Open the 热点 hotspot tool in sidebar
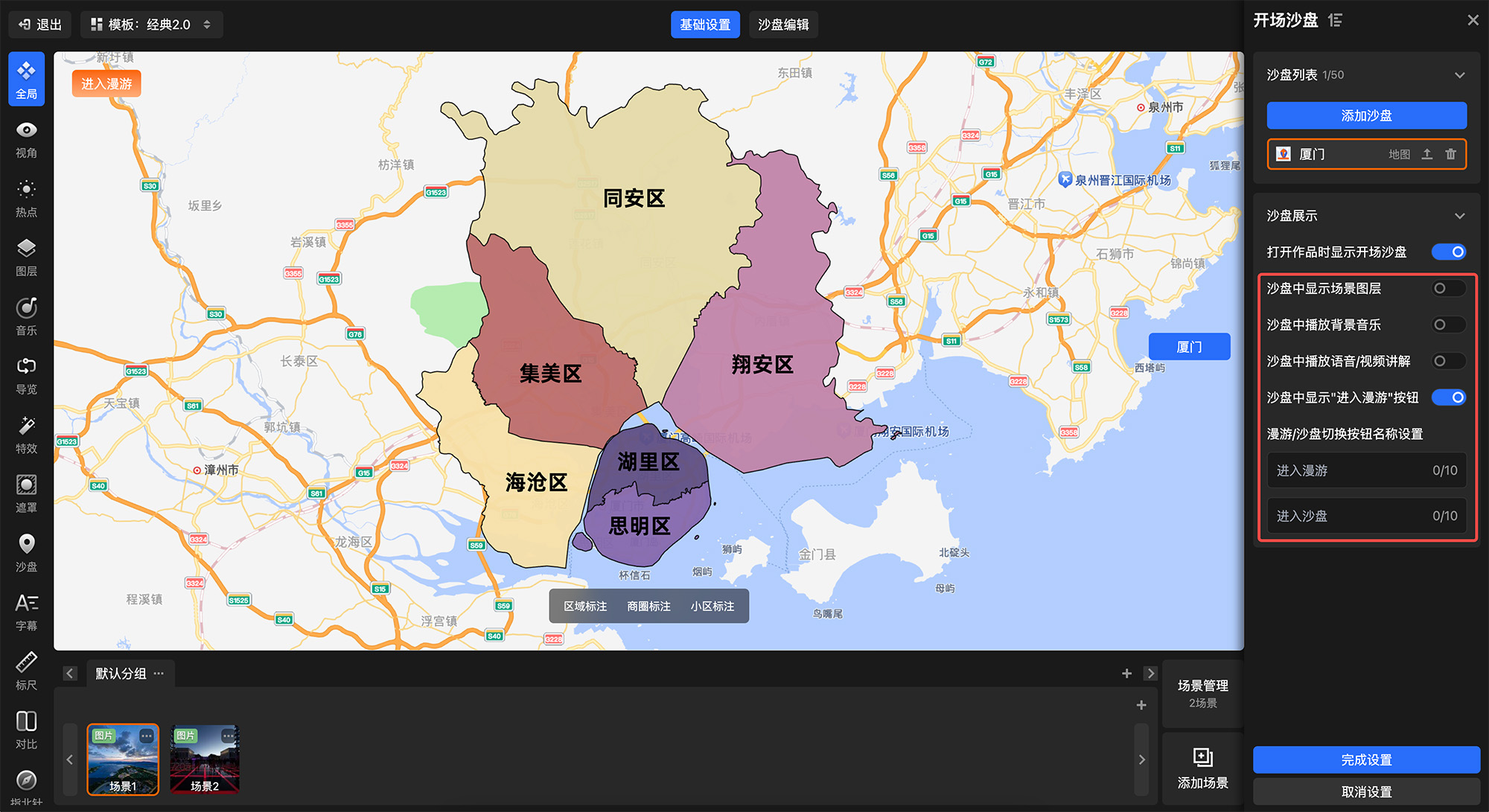 click(x=26, y=198)
